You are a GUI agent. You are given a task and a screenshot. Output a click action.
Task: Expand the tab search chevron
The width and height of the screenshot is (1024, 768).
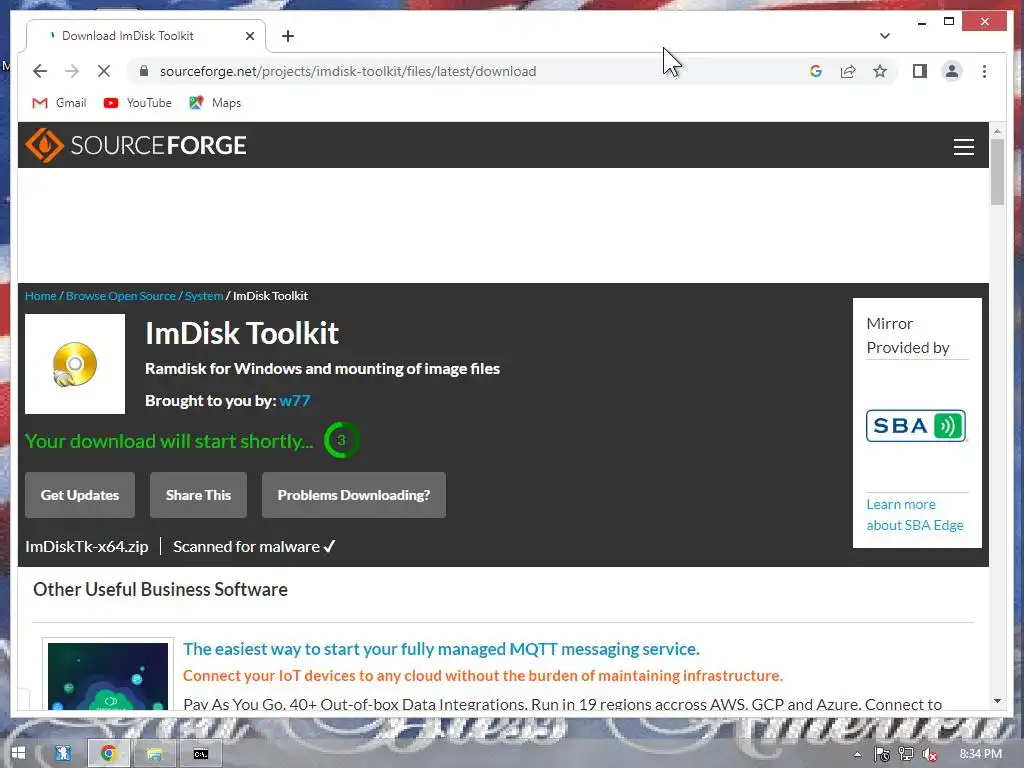click(884, 36)
